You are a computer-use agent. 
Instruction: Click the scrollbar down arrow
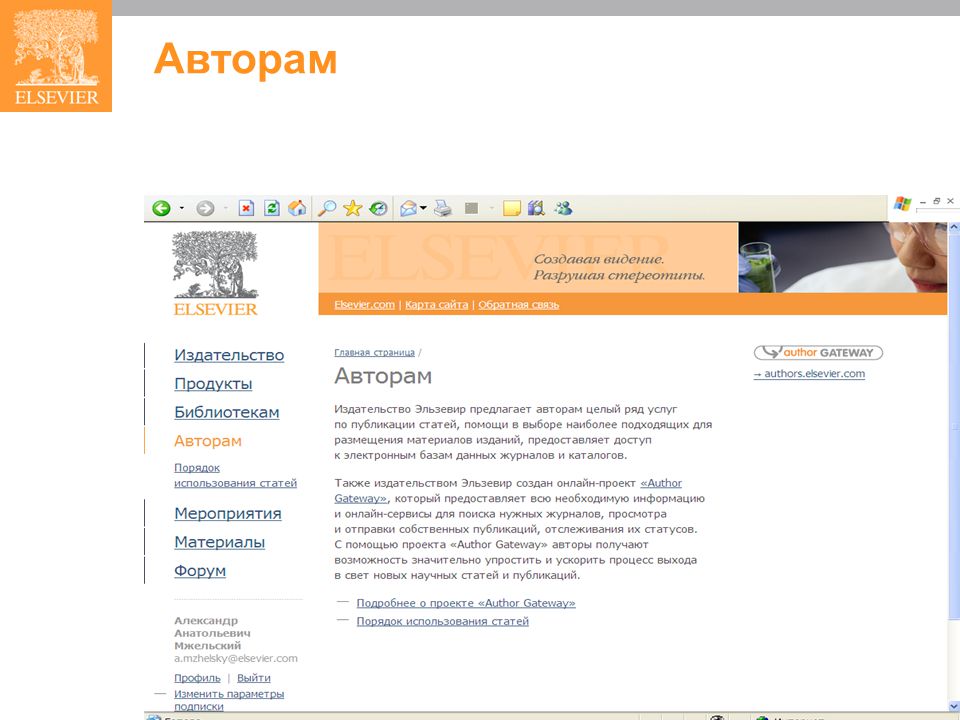tap(954, 706)
